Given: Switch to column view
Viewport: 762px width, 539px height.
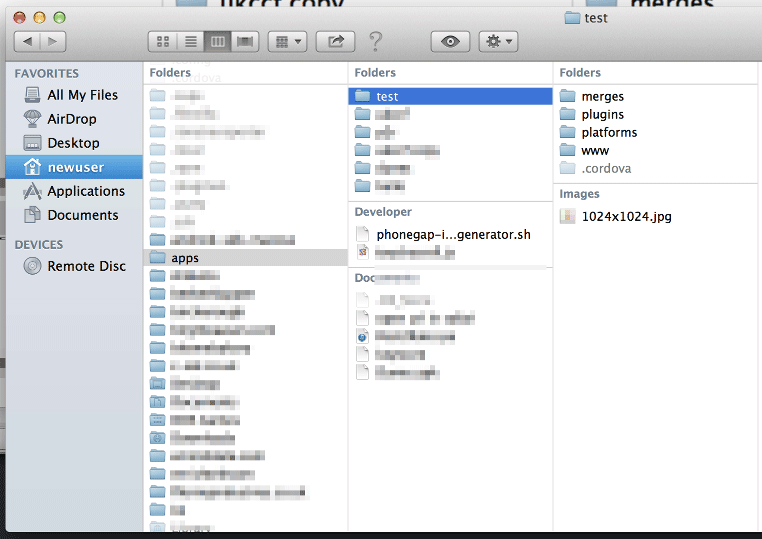Looking at the screenshot, I should 218,41.
